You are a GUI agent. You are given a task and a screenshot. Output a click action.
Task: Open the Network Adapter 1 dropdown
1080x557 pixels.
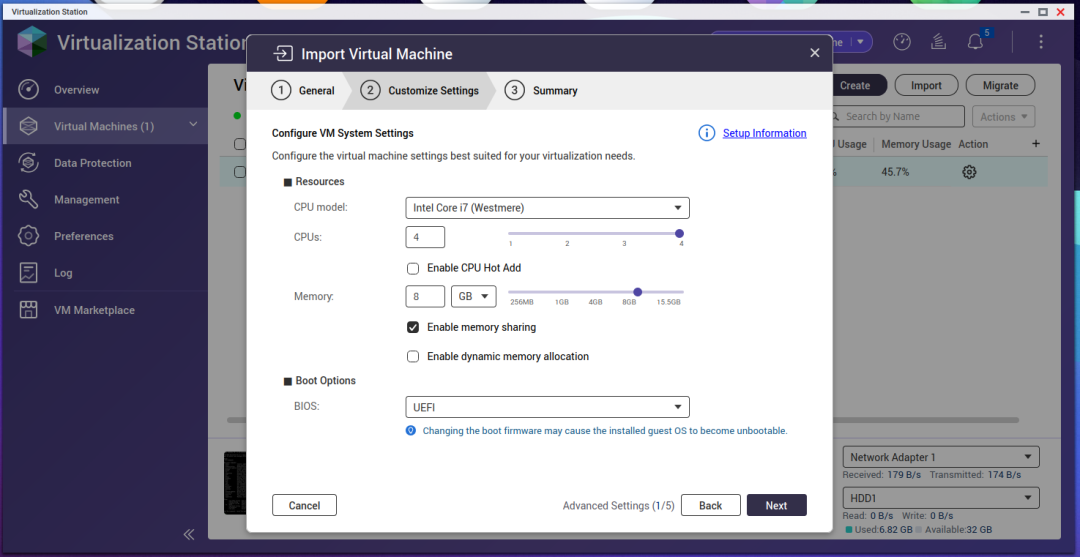[x=940, y=456]
